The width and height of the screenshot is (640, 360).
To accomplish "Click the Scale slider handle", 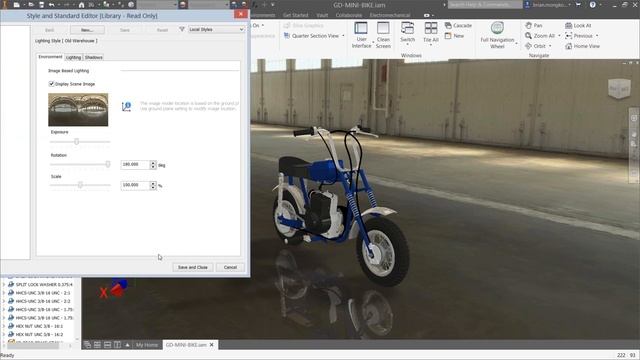I will 80,185.
